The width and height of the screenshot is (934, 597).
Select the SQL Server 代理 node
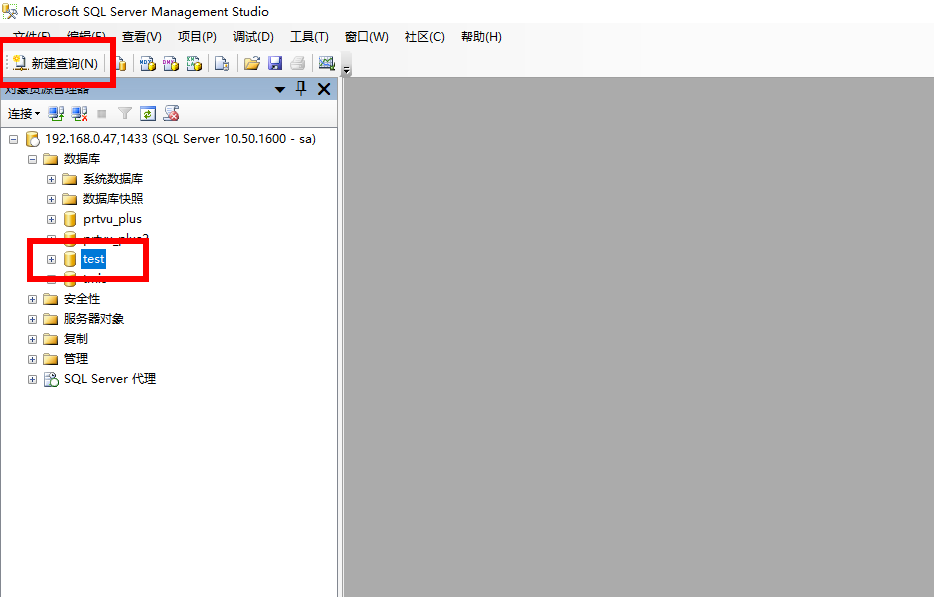point(110,379)
